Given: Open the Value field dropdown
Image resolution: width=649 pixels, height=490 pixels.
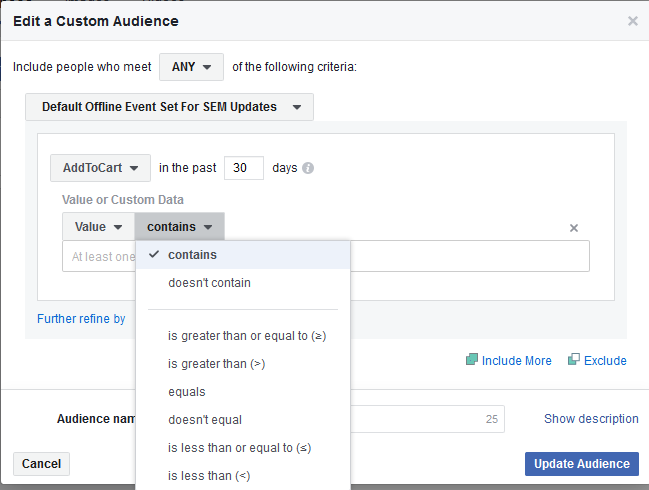Looking at the screenshot, I should [98, 227].
